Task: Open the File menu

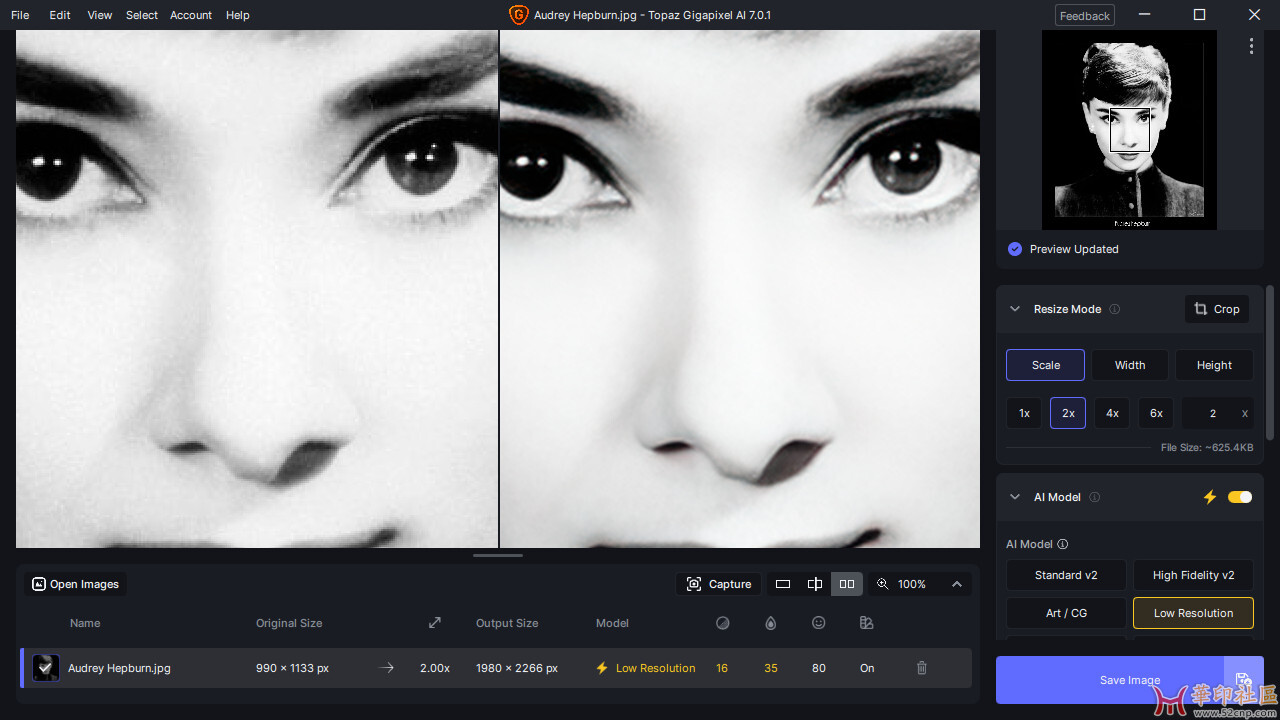Action: click(20, 15)
